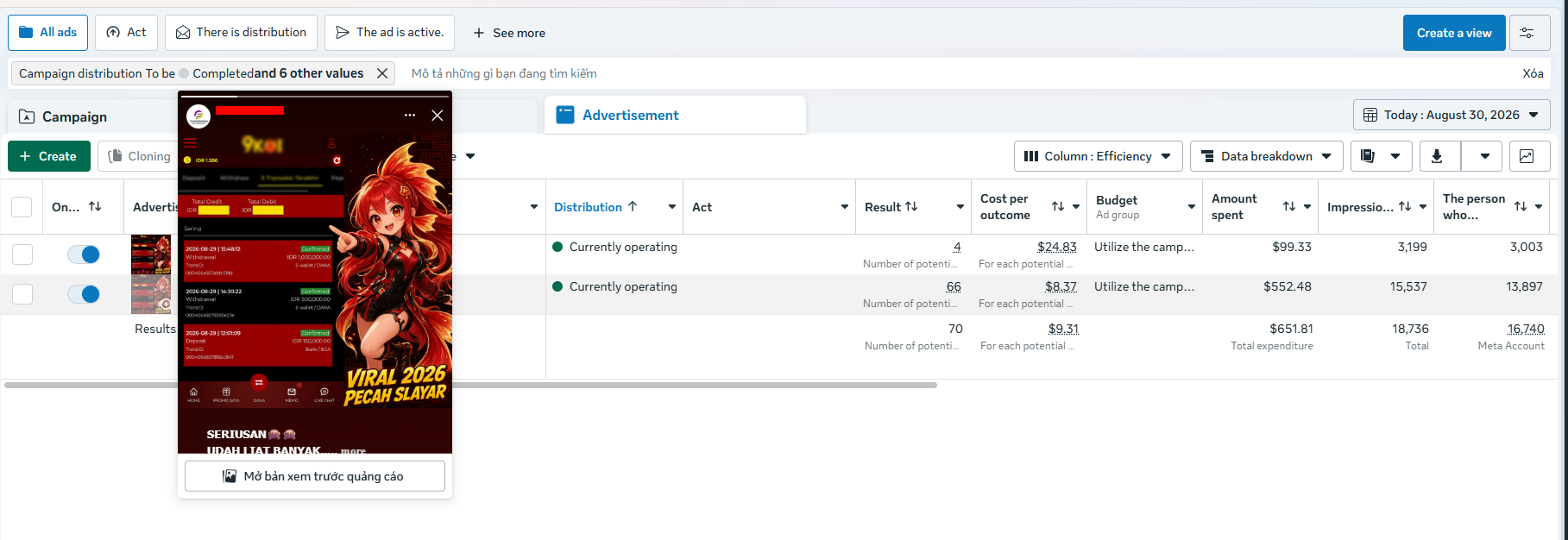This screenshot has height=540, width=1568.
Task: Click the Cloning button
Action: point(139,156)
